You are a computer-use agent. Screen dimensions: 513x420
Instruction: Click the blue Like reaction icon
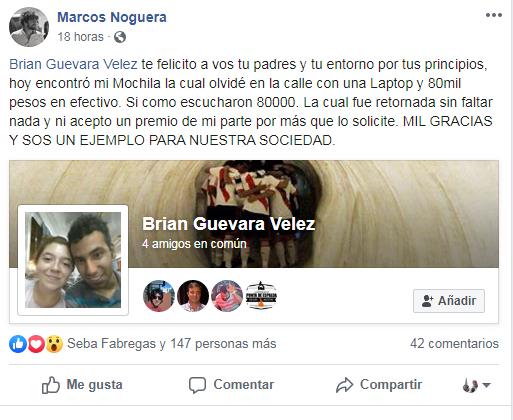pyautogui.click(x=18, y=344)
